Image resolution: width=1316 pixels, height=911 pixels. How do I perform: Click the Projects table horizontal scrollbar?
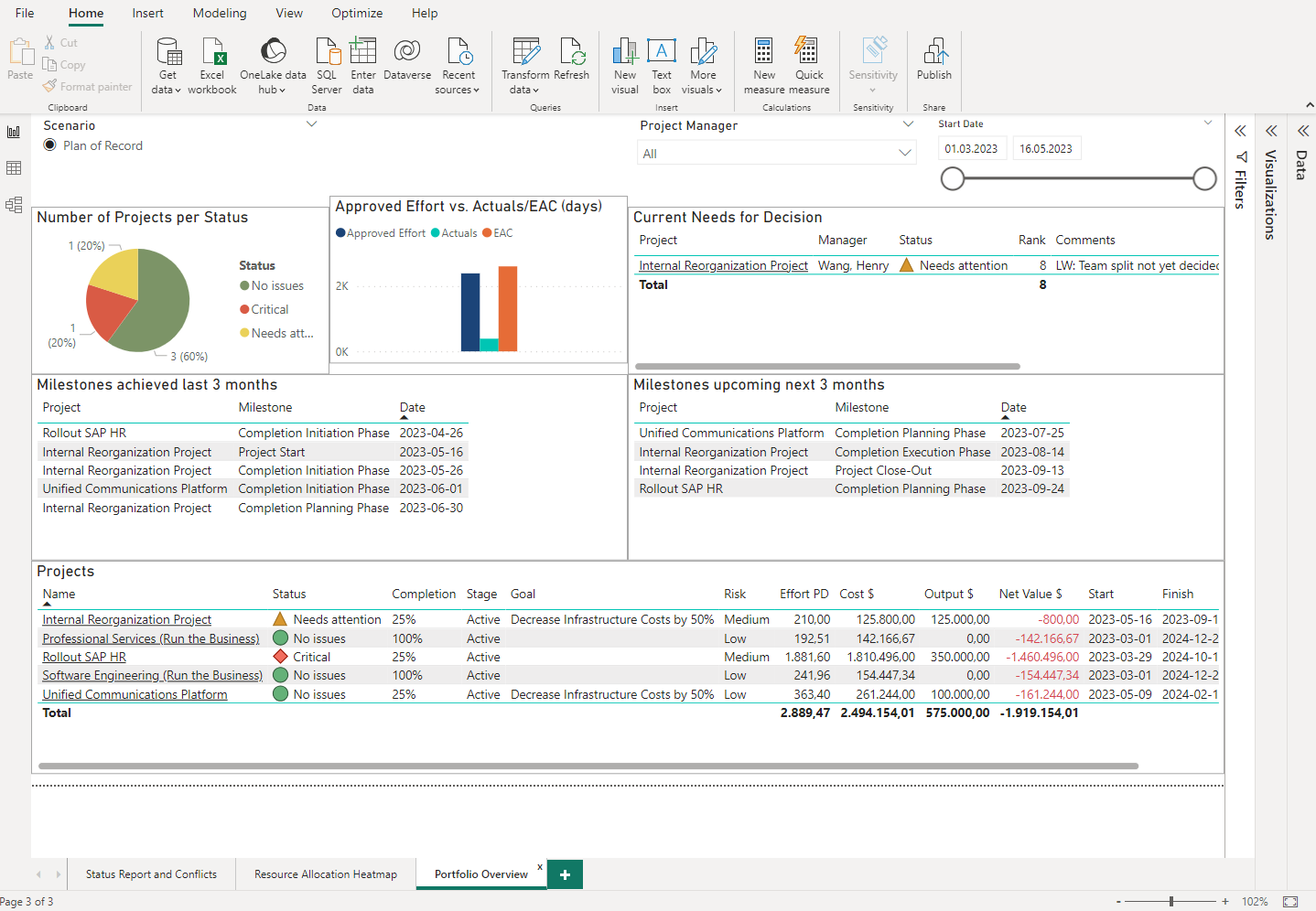pos(588,766)
